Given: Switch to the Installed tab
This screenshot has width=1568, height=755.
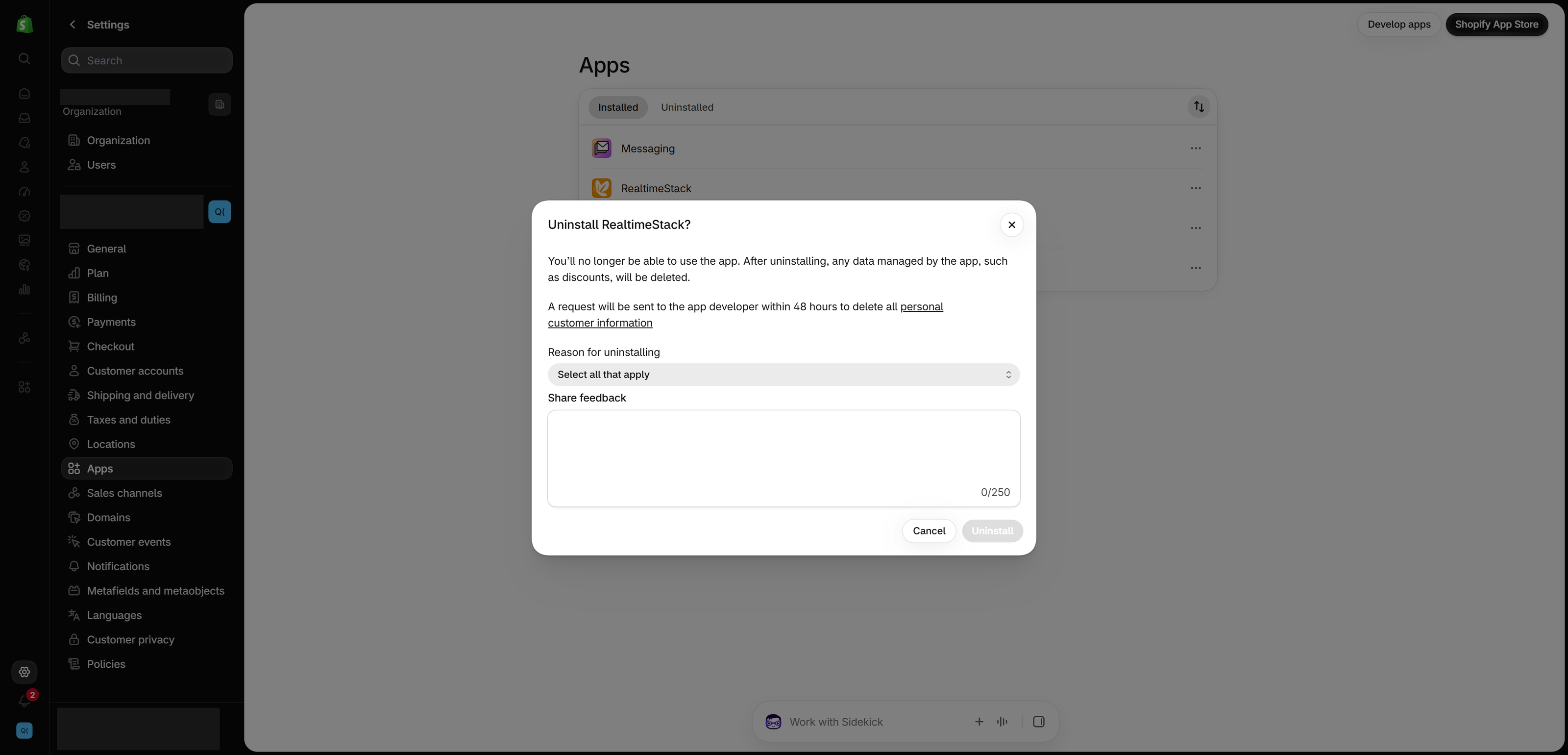Looking at the screenshot, I should click(x=618, y=107).
